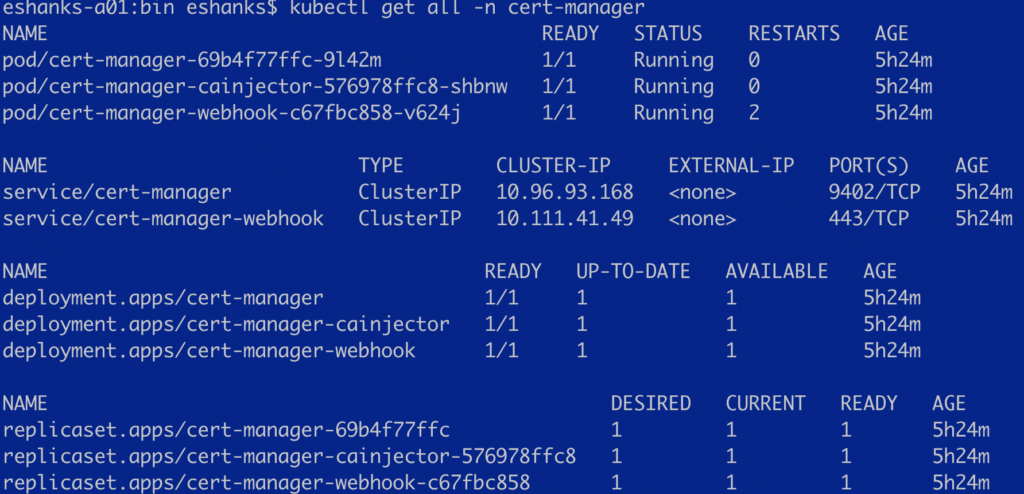Click the webhook pod restart count 2
Image resolution: width=1024 pixels, height=494 pixels.
[754, 112]
